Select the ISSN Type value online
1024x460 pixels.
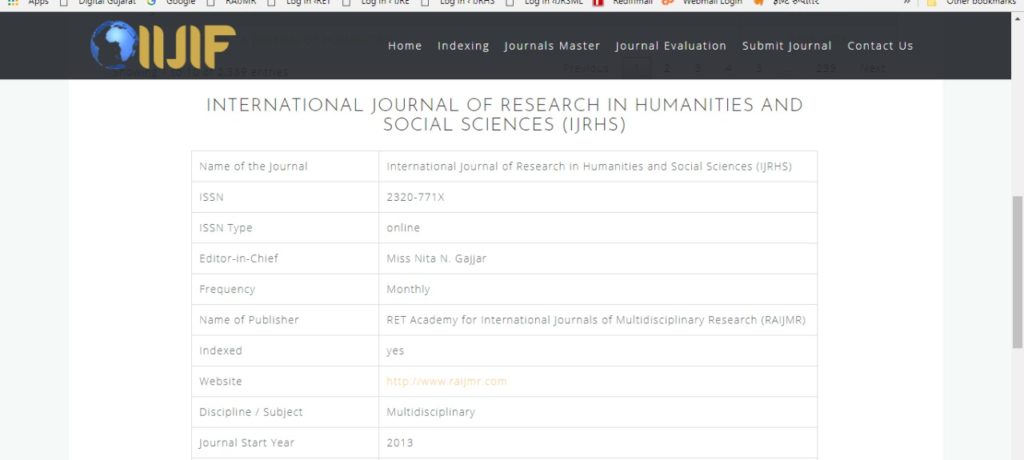403,228
